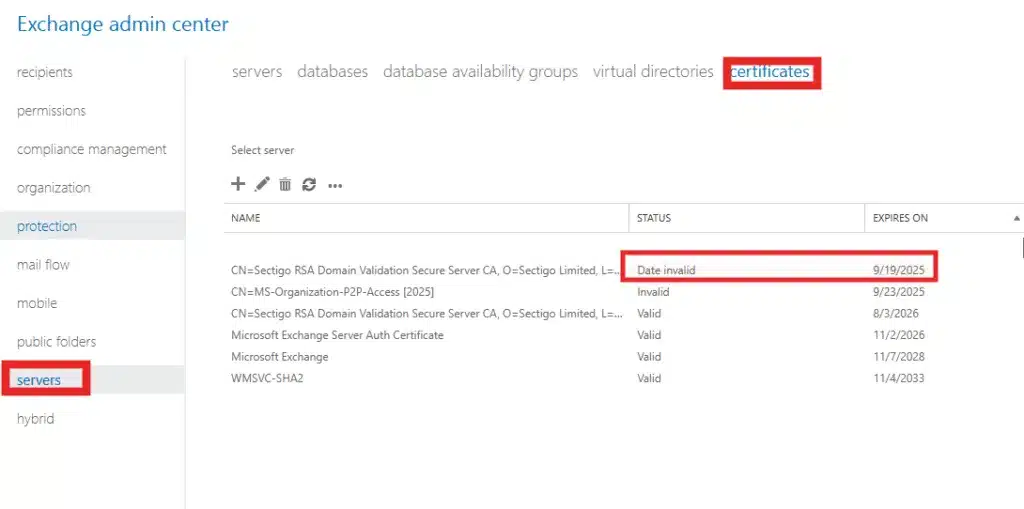This screenshot has width=1024, height=509.
Task: Select the WMSVC-SHA2 certificate row
Action: pyautogui.click(x=267, y=379)
